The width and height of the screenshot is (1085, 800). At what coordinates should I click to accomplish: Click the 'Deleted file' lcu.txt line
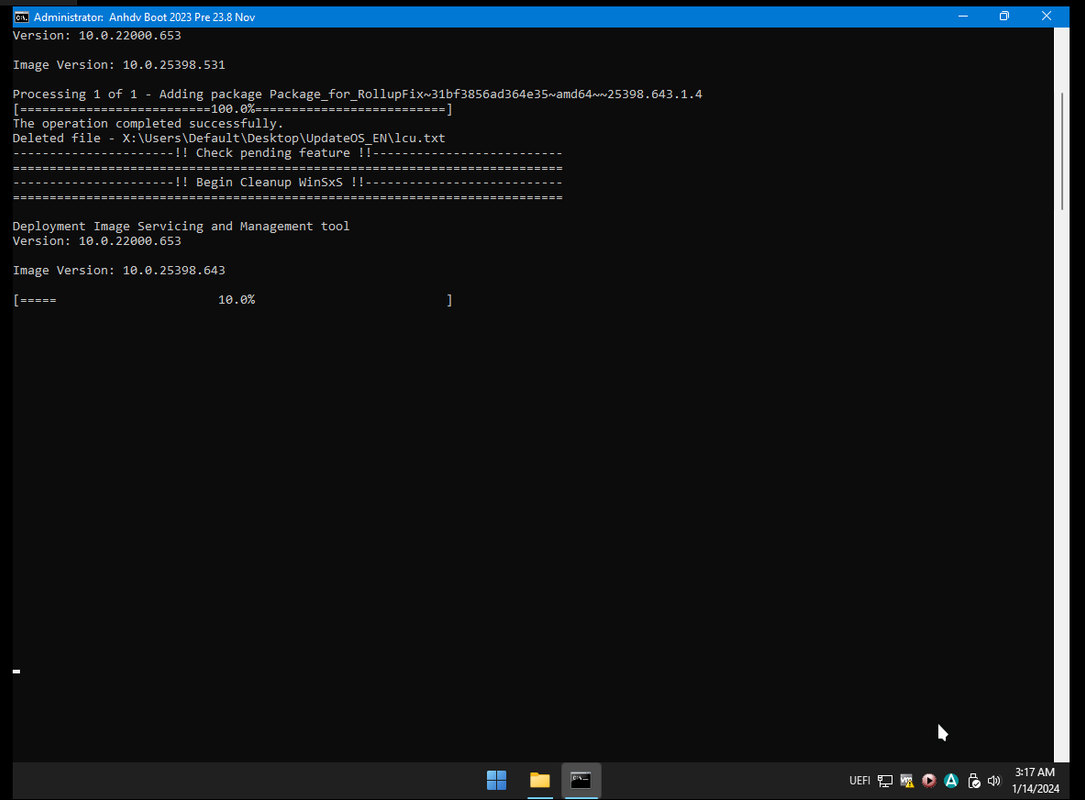(x=229, y=138)
